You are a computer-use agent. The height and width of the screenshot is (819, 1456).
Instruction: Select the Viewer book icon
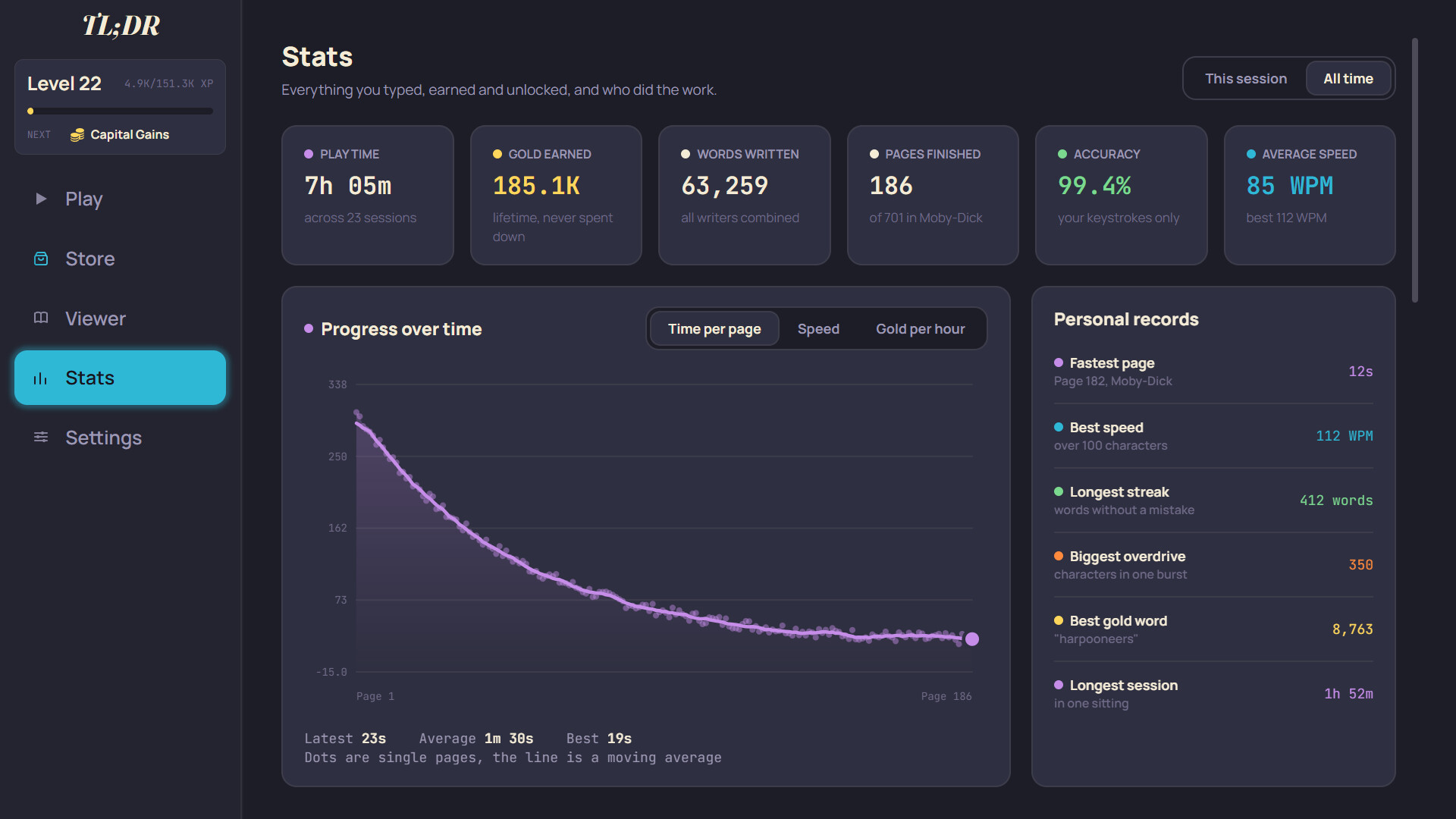pos(41,318)
